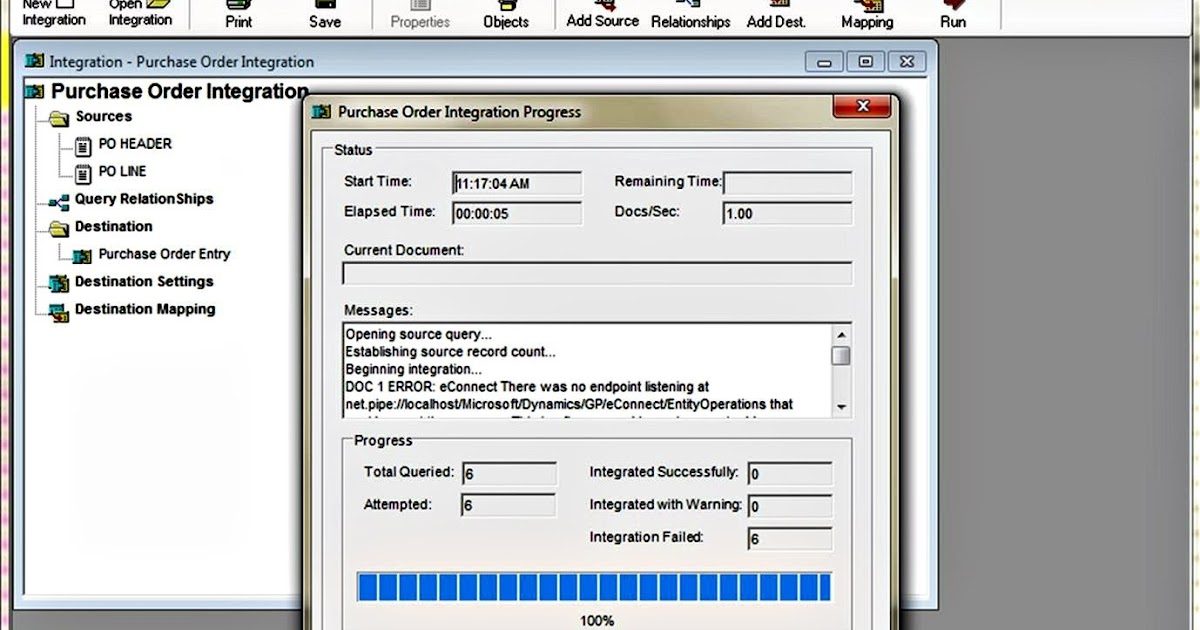
Task: Click the Start Time input field
Action: pyautogui.click(x=515, y=183)
